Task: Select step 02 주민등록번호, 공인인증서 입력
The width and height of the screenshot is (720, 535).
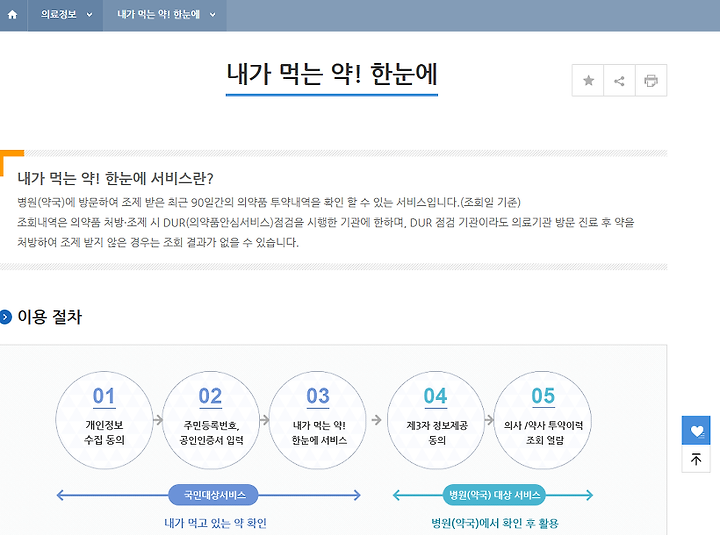Action: point(211,420)
